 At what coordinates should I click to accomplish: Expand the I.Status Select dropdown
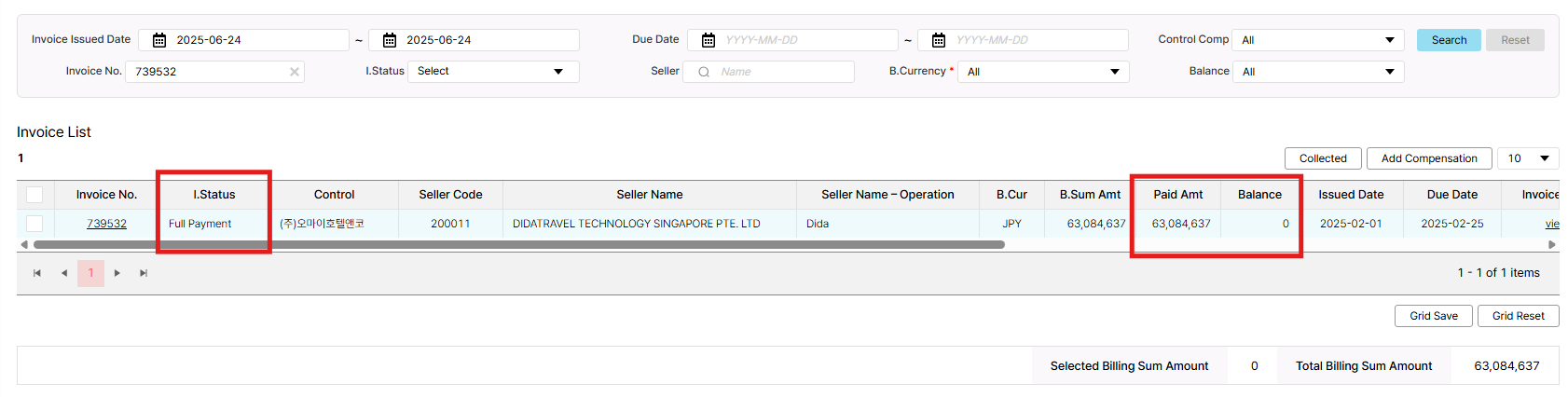(492, 72)
